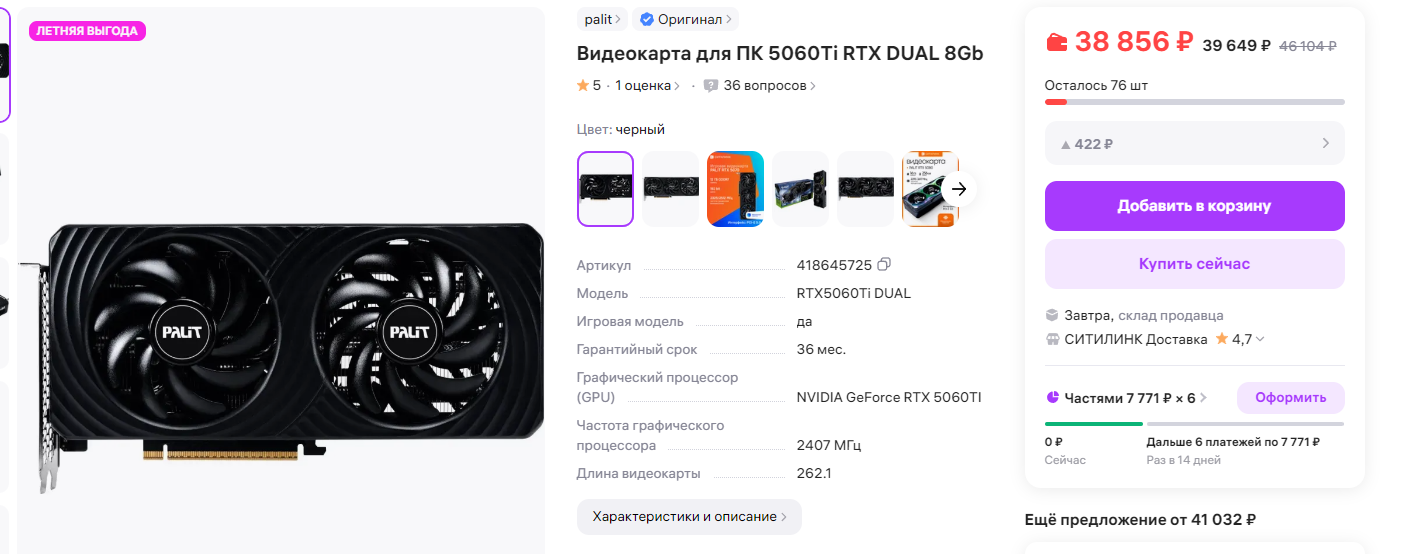This screenshot has width=1407, height=554.
Task: Click the blue Оригинал verified badge icon
Action: tap(647, 19)
